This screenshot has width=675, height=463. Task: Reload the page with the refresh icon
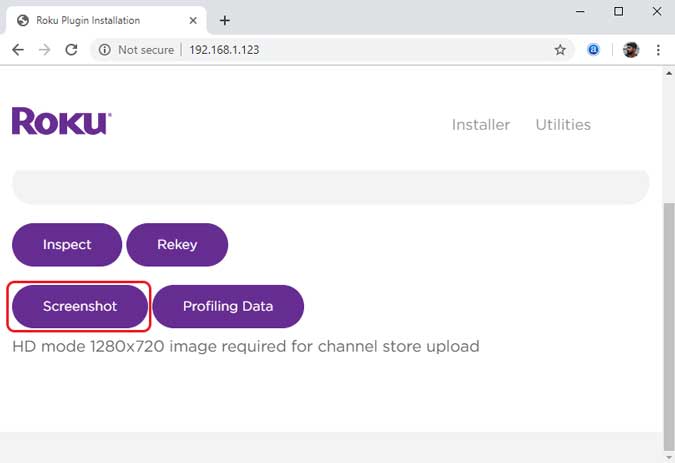[71, 50]
